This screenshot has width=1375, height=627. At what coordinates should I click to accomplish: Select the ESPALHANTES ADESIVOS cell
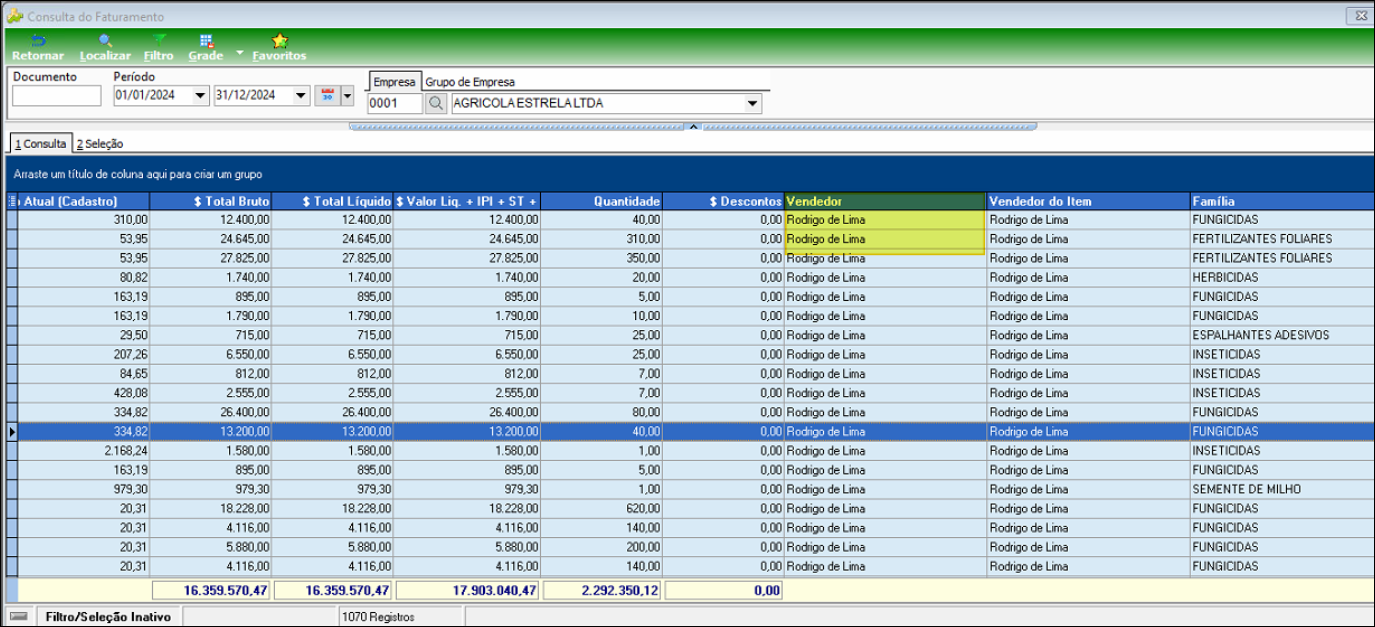(x=1281, y=335)
